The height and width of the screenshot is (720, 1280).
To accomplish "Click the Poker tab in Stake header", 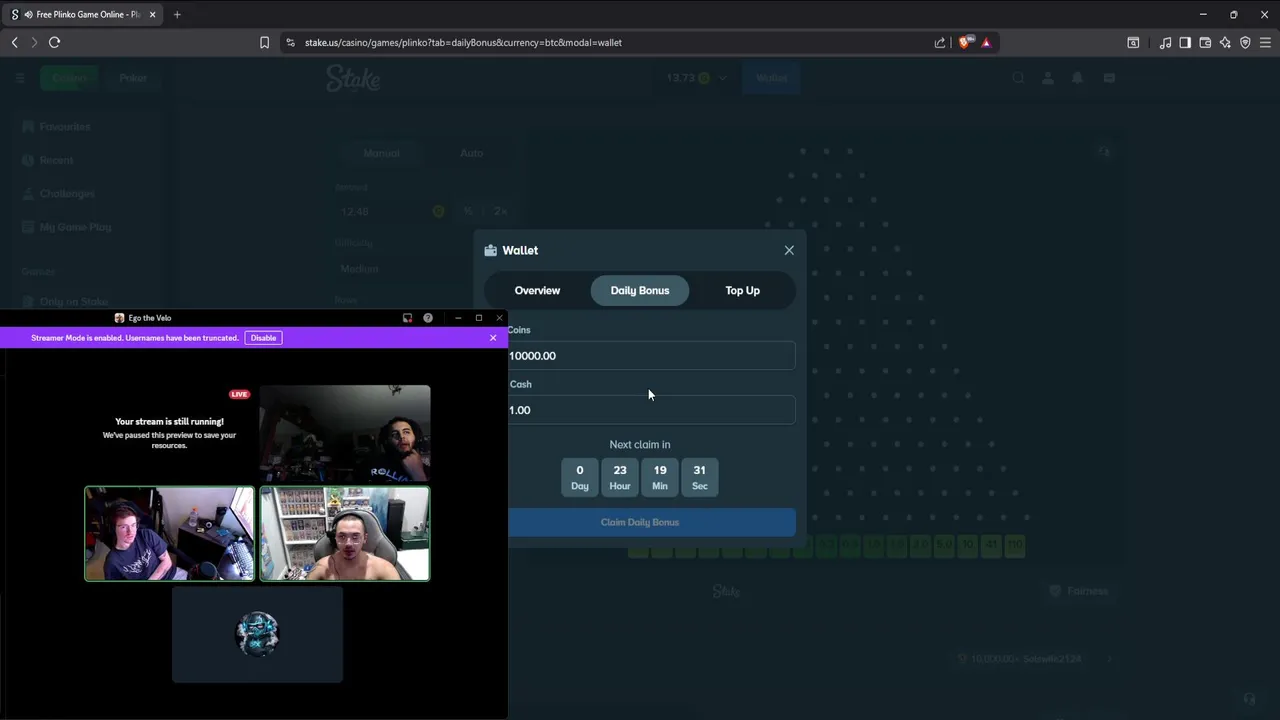I will pos(133,78).
